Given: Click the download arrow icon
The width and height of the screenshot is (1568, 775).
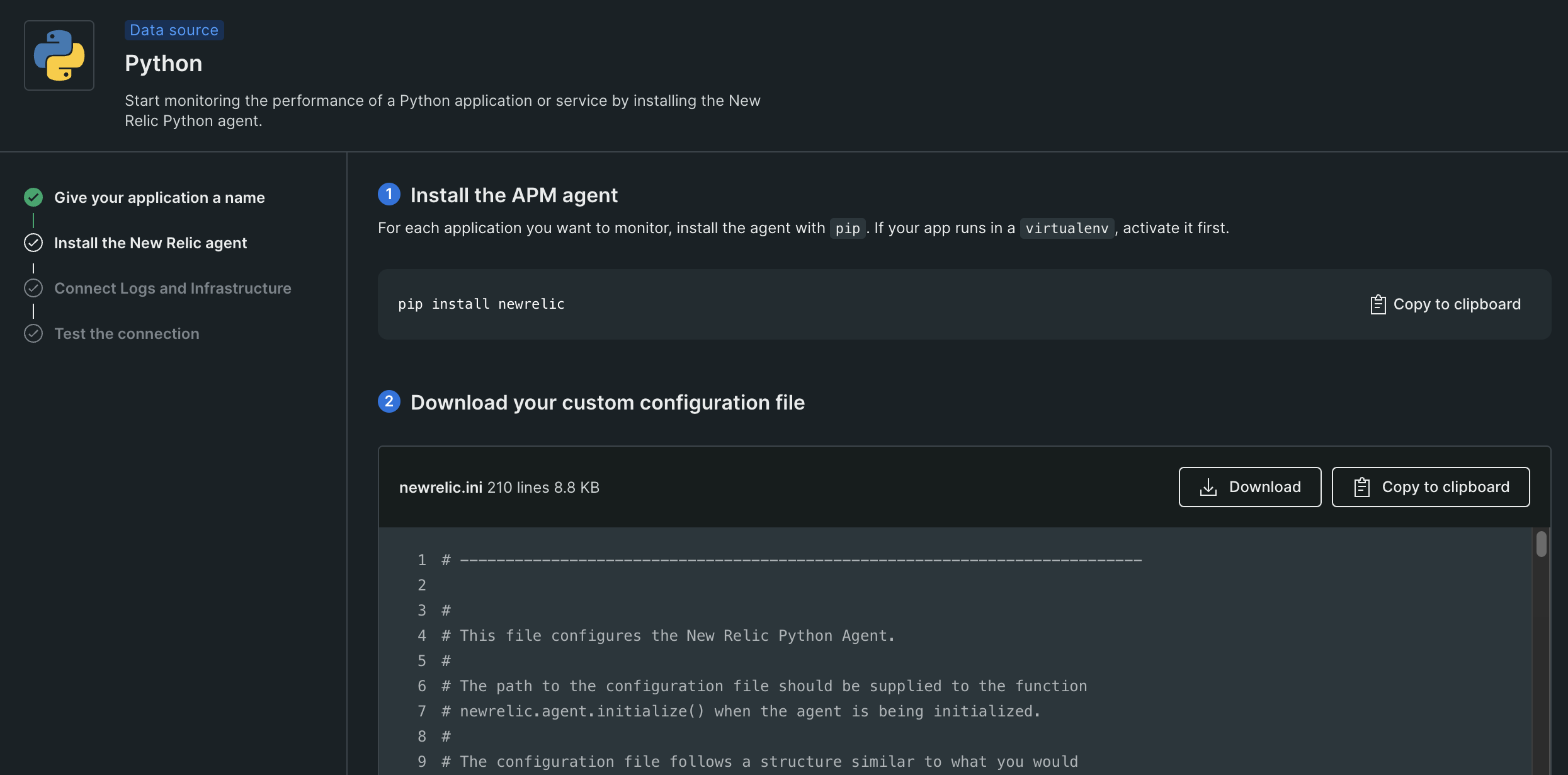Looking at the screenshot, I should coord(1208,487).
